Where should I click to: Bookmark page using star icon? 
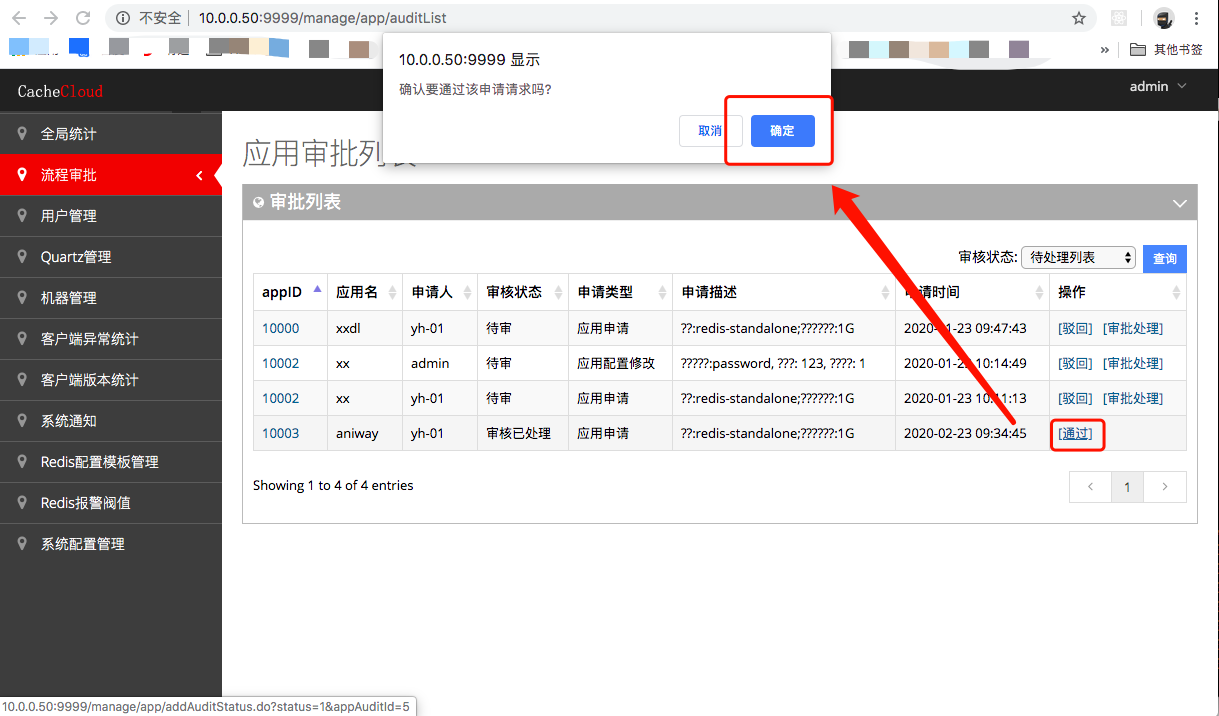pos(1079,18)
